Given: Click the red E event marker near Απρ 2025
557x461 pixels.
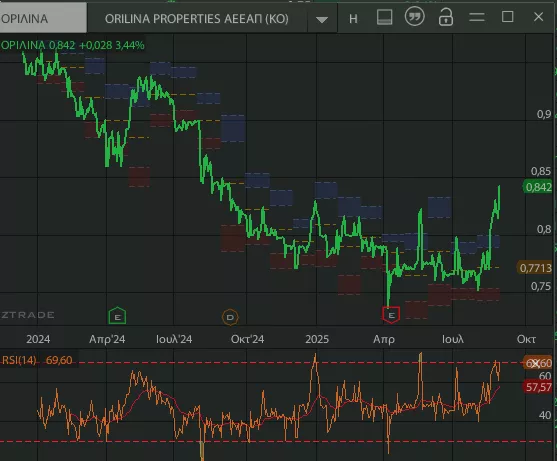Looking at the screenshot, I should click(x=391, y=315).
